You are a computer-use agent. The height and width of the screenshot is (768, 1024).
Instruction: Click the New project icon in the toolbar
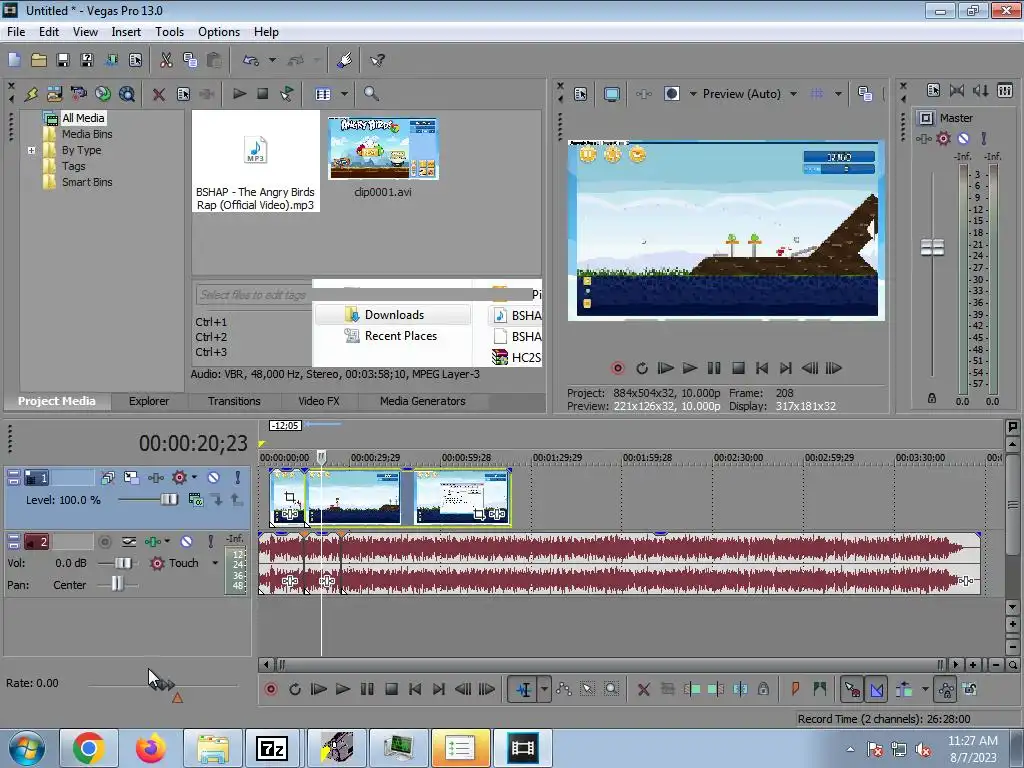(x=14, y=60)
